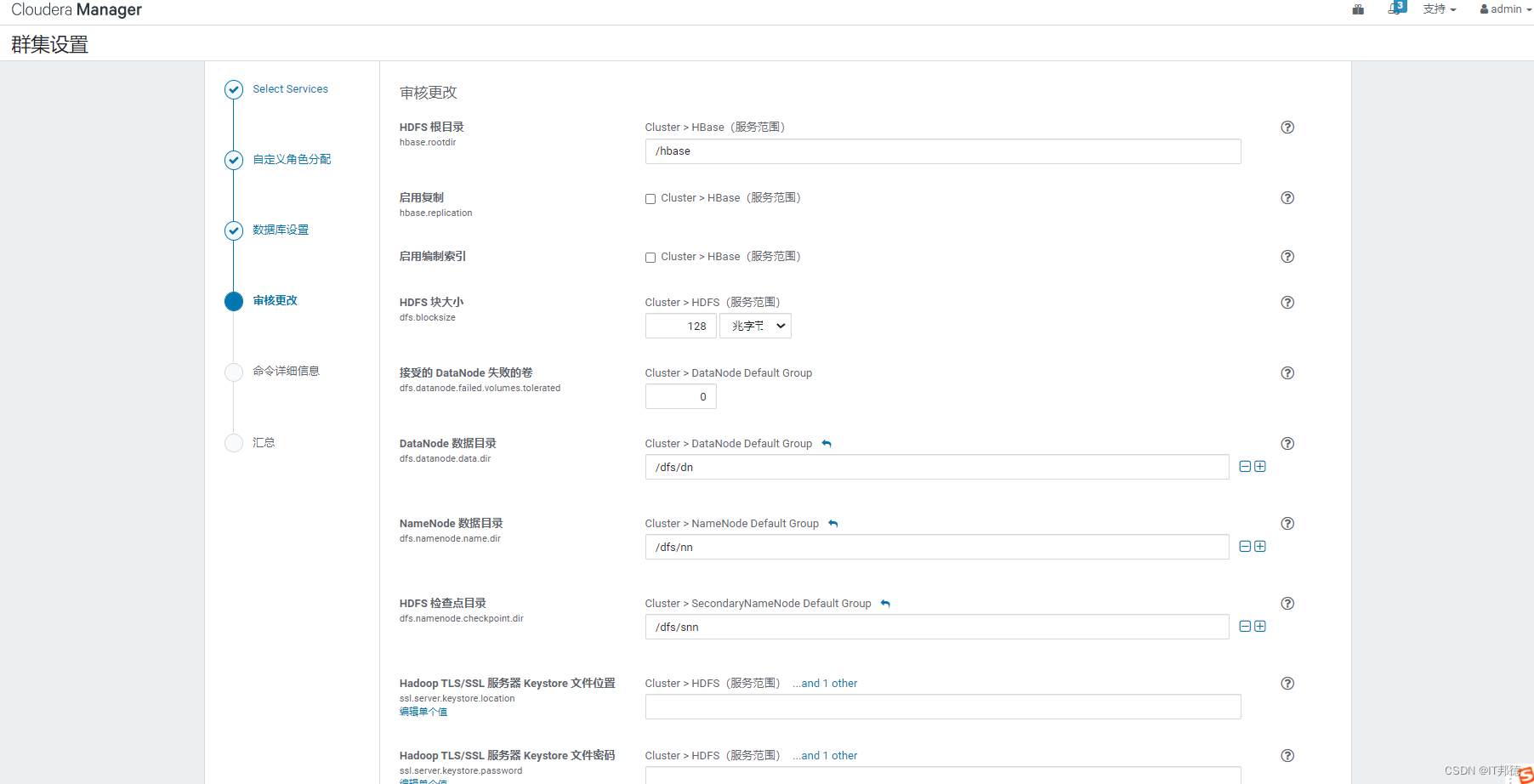1534x784 pixels.
Task: Select the 审核更改 step
Action: click(275, 301)
